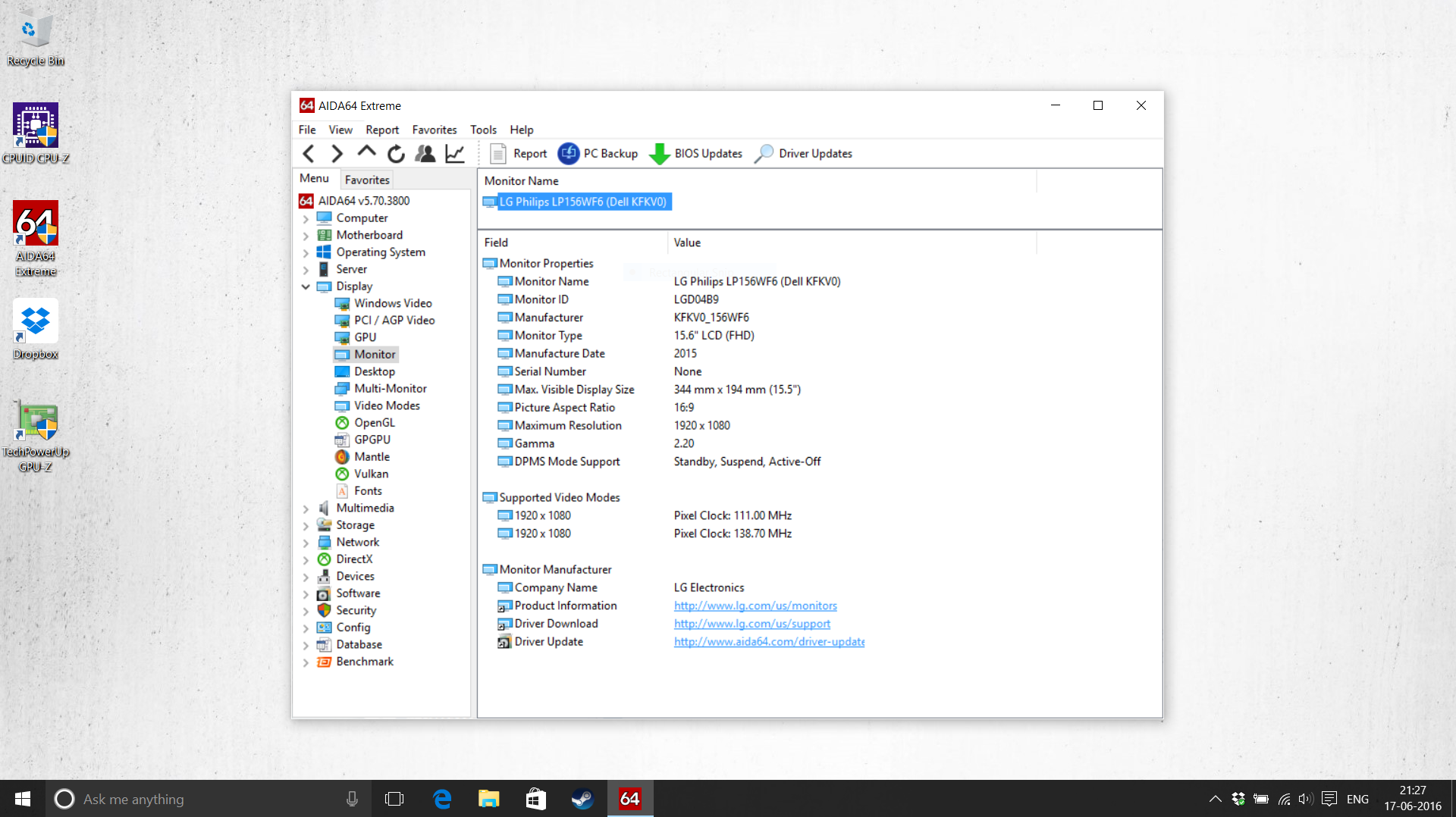The width and height of the screenshot is (1456, 817).
Task: Check BIOS Updates from toolbar
Action: [696, 154]
